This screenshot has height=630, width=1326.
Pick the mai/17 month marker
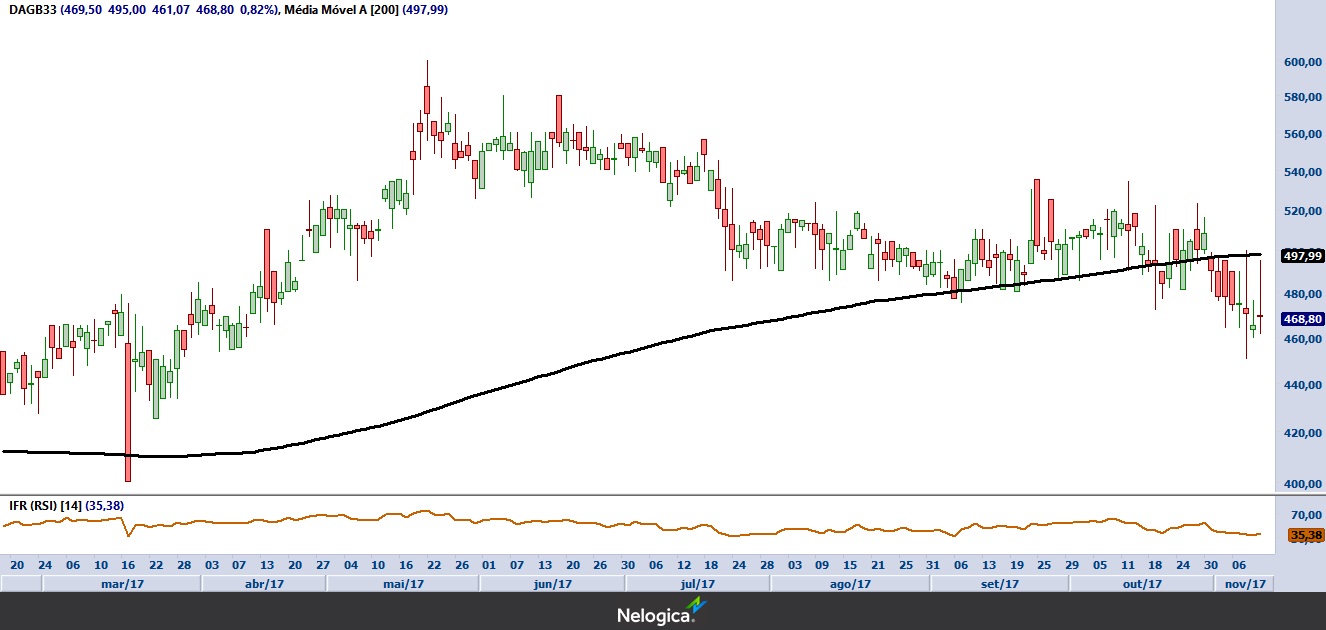pos(403,584)
